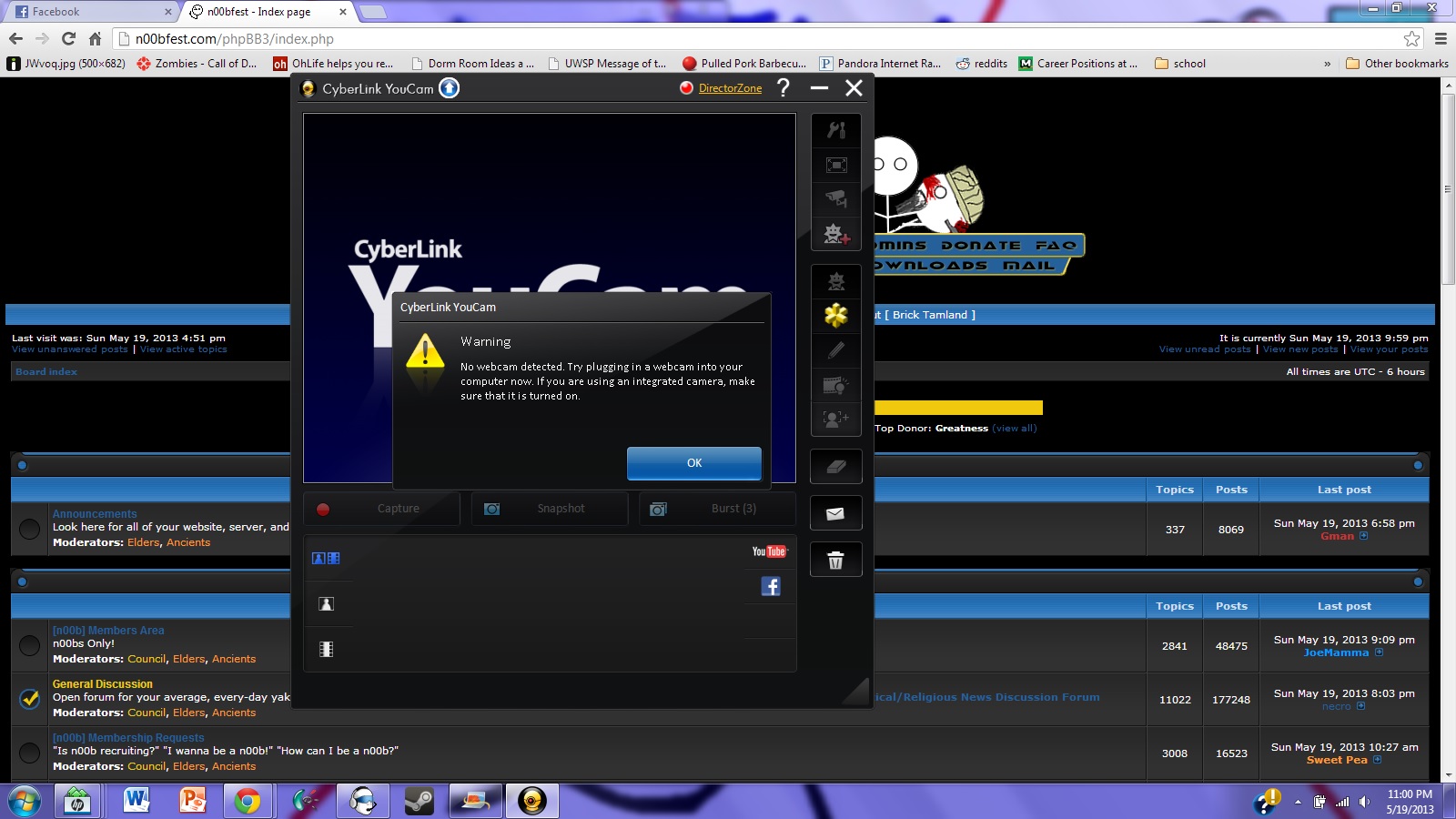The image size is (1456, 819).
Task: Open the 'school' bookmarks folder
Action: [1180, 64]
